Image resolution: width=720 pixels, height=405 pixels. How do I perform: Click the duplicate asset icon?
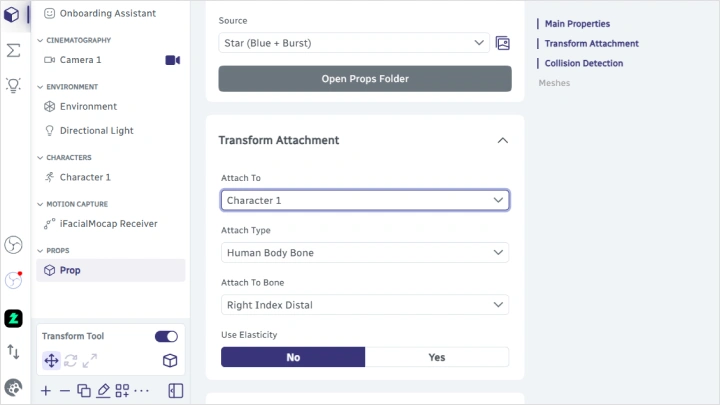[84, 390]
